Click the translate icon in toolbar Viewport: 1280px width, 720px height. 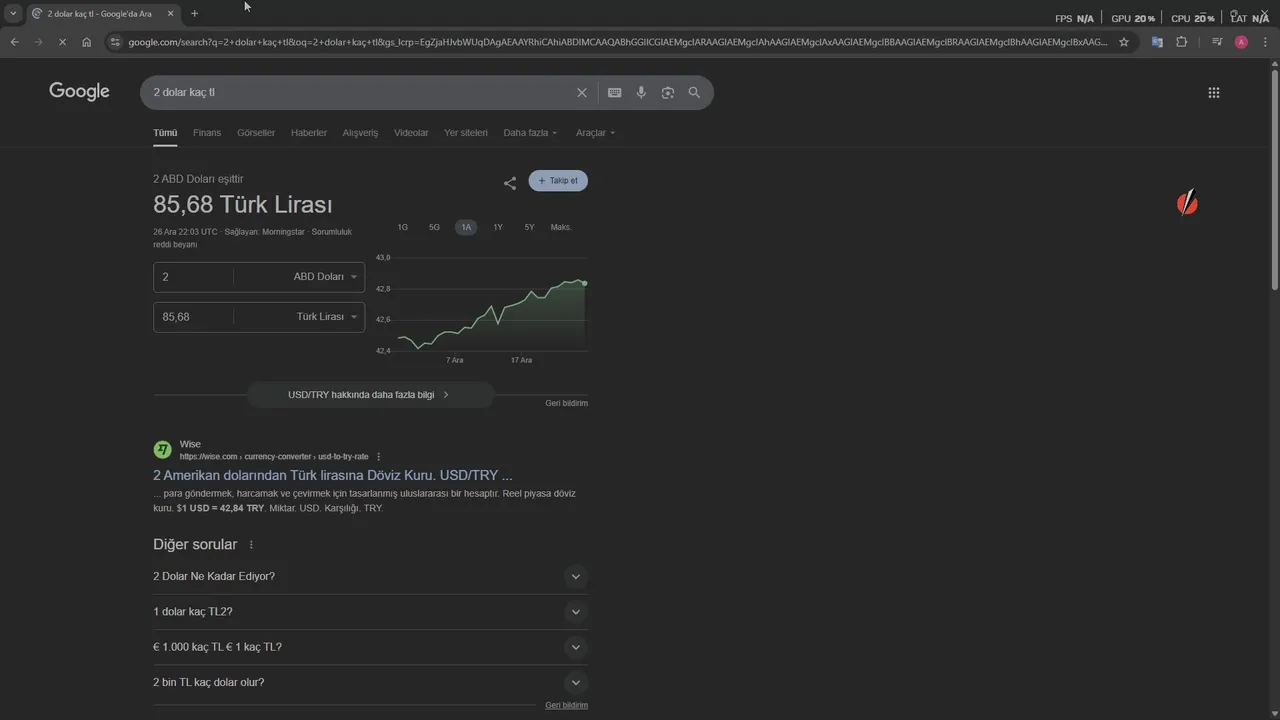click(1157, 42)
